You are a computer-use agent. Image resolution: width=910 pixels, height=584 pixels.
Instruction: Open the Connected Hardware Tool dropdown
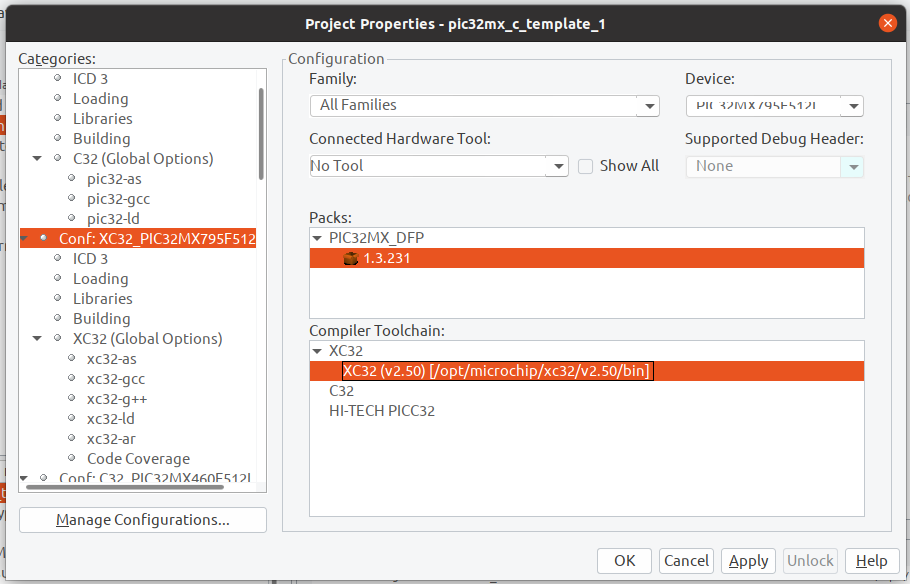pyautogui.click(x=558, y=167)
